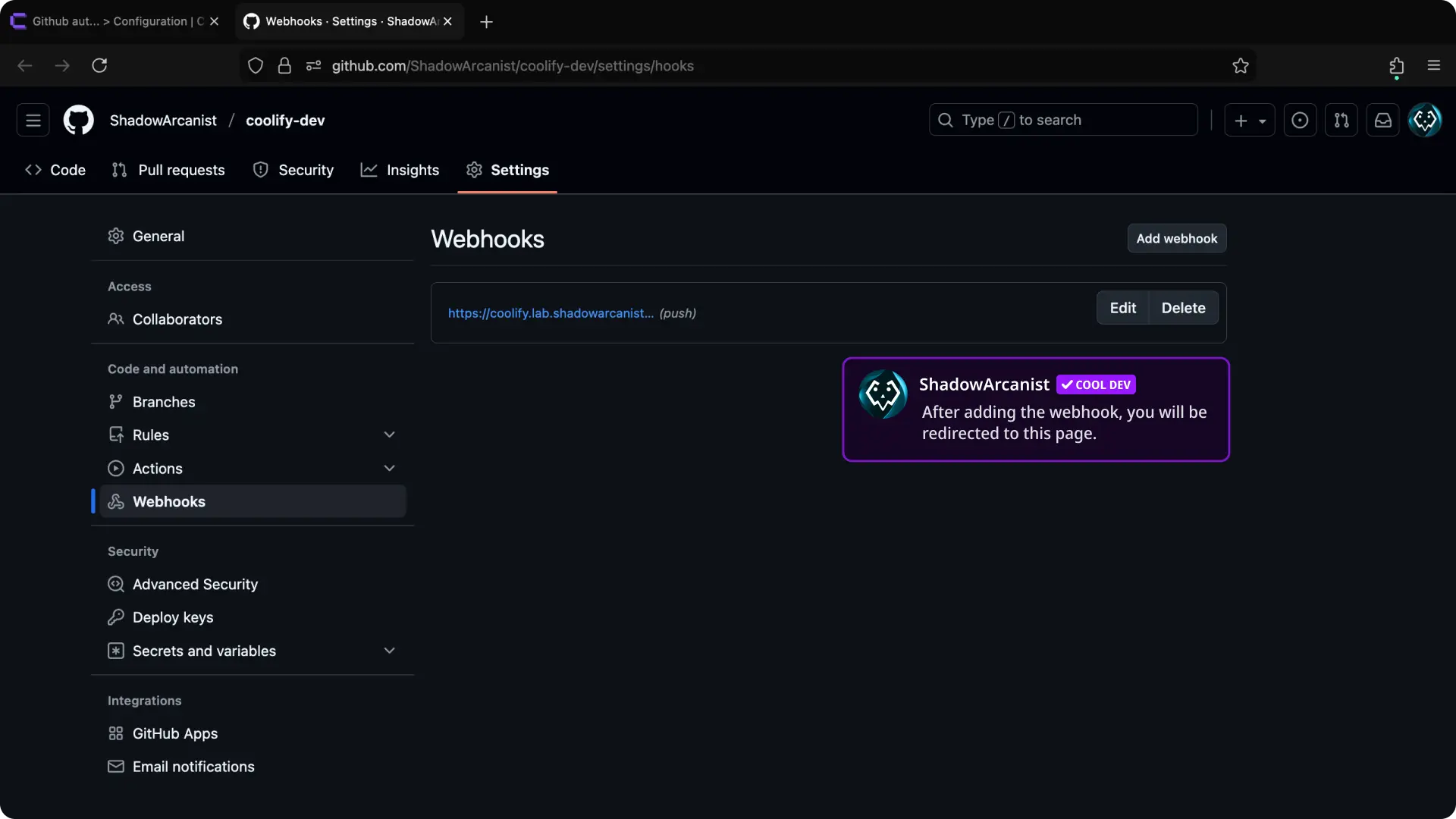Expand the Rules section
Image resolution: width=1456 pixels, height=819 pixels.
click(x=389, y=435)
